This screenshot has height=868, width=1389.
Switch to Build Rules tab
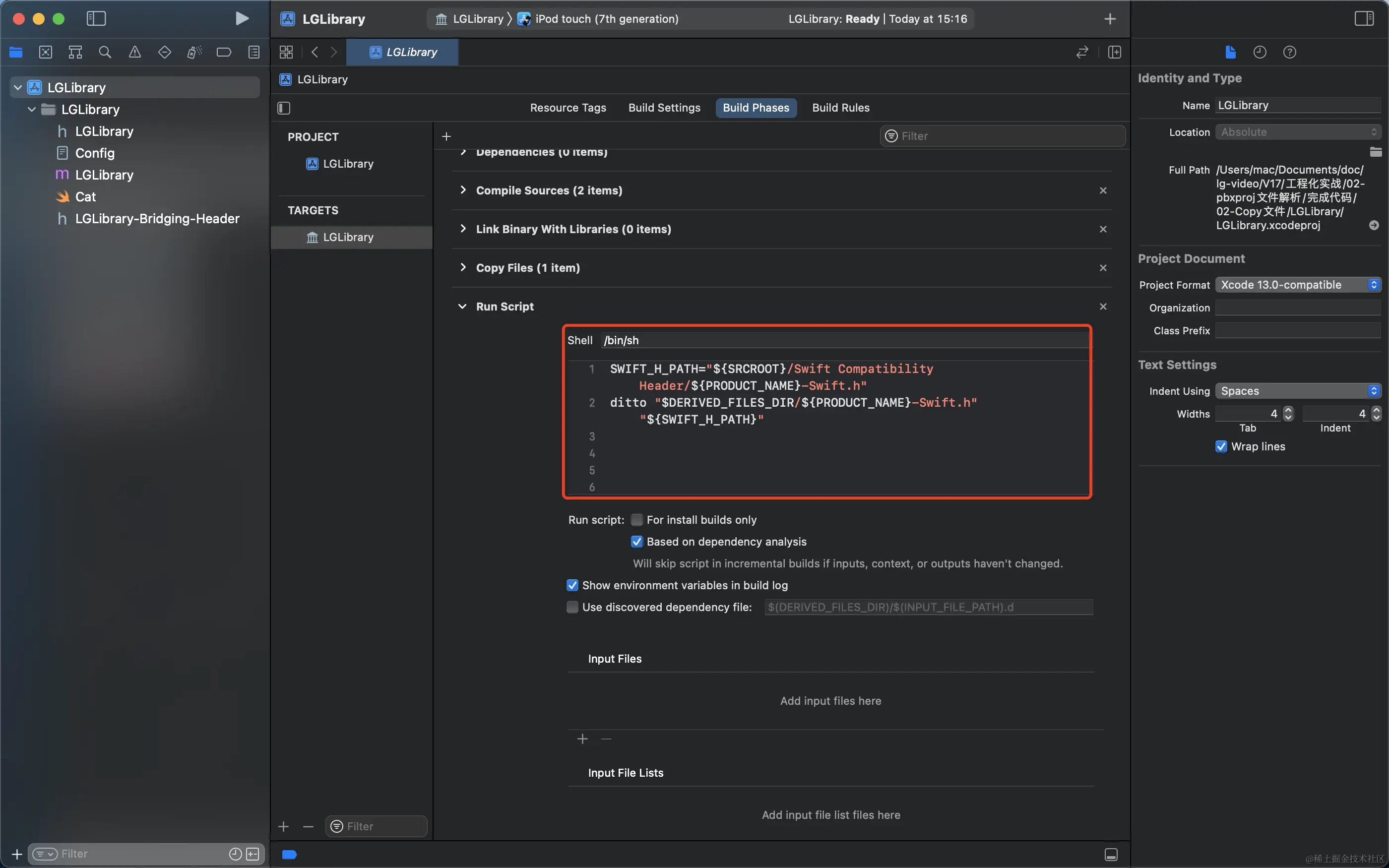pos(840,108)
